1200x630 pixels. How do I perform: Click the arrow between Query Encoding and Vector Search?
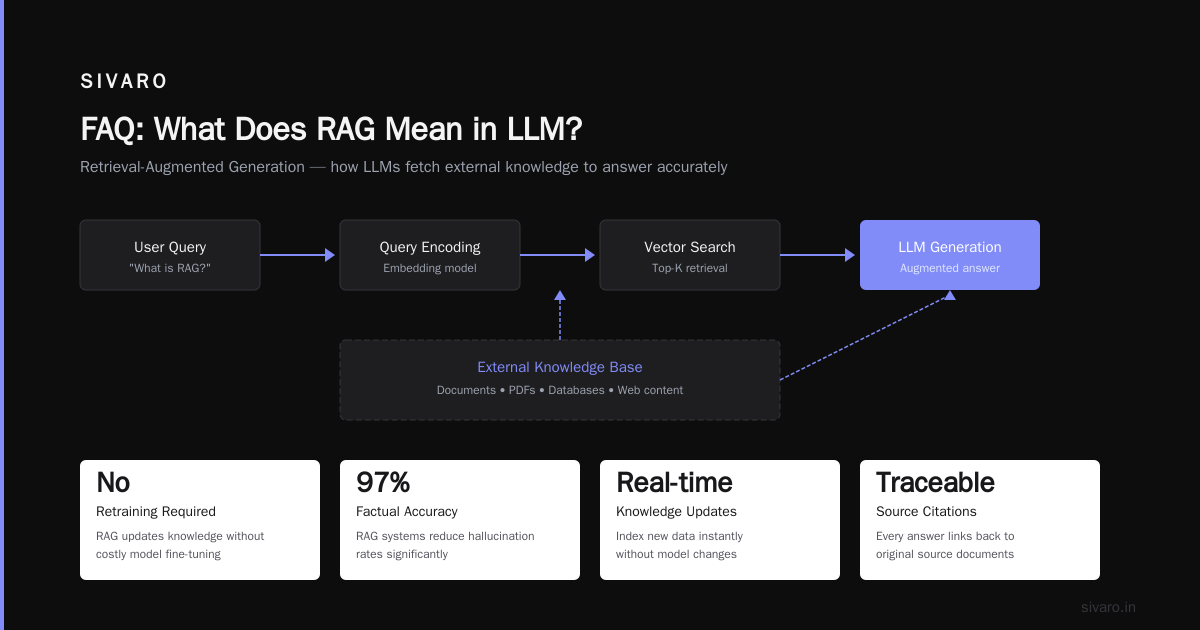point(558,255)
